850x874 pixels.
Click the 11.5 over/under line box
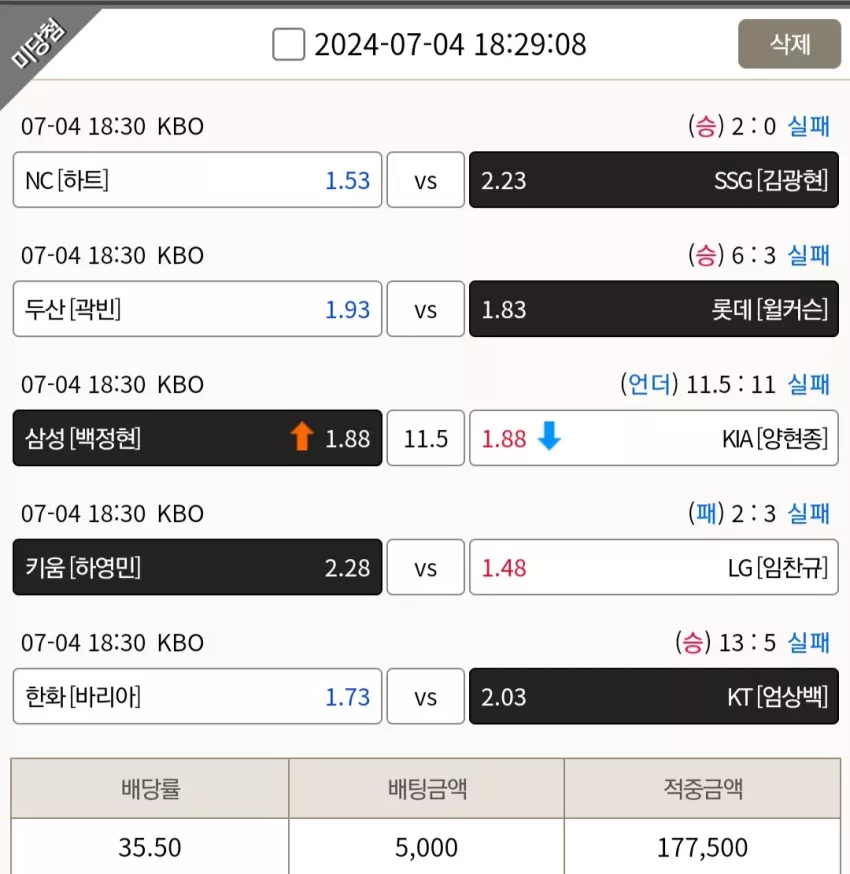(x=426, y=438)
